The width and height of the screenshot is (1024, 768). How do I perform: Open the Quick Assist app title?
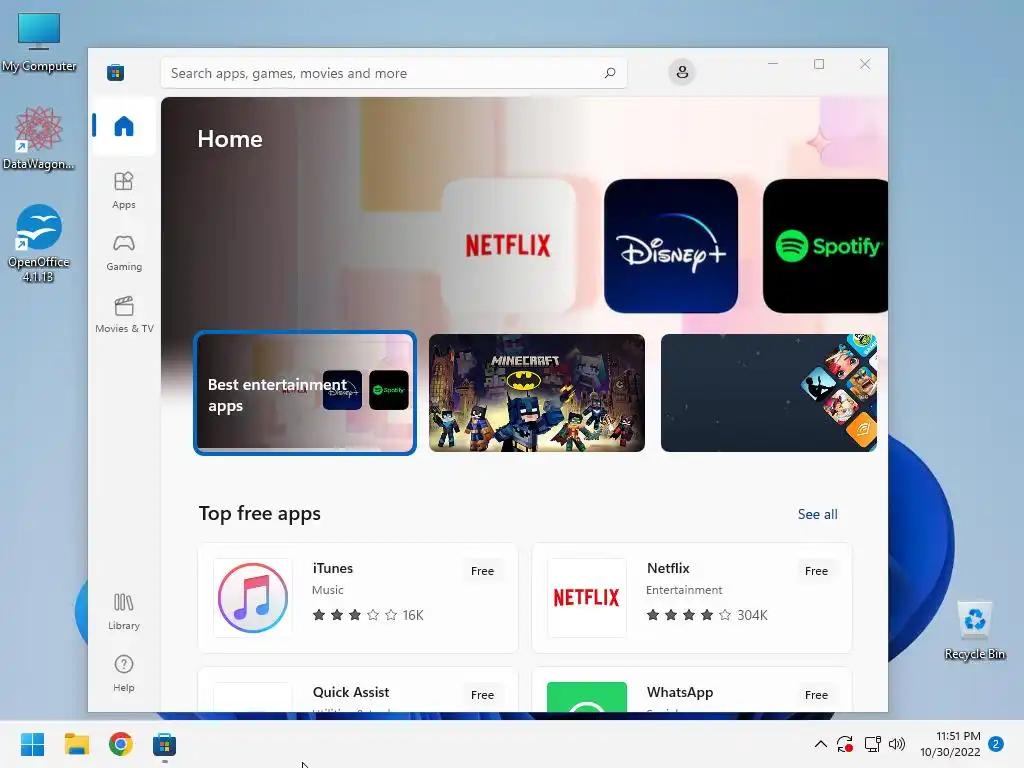(x=351, y=692)
